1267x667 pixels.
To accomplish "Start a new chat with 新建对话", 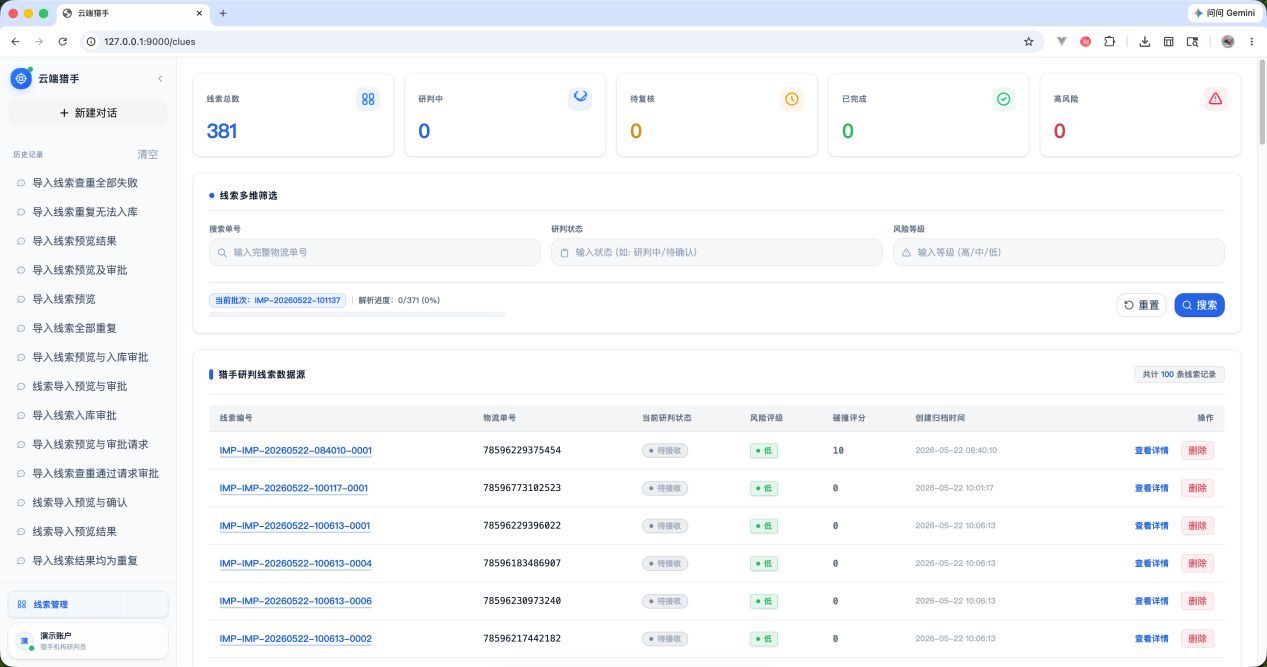I will click(88, 113).
